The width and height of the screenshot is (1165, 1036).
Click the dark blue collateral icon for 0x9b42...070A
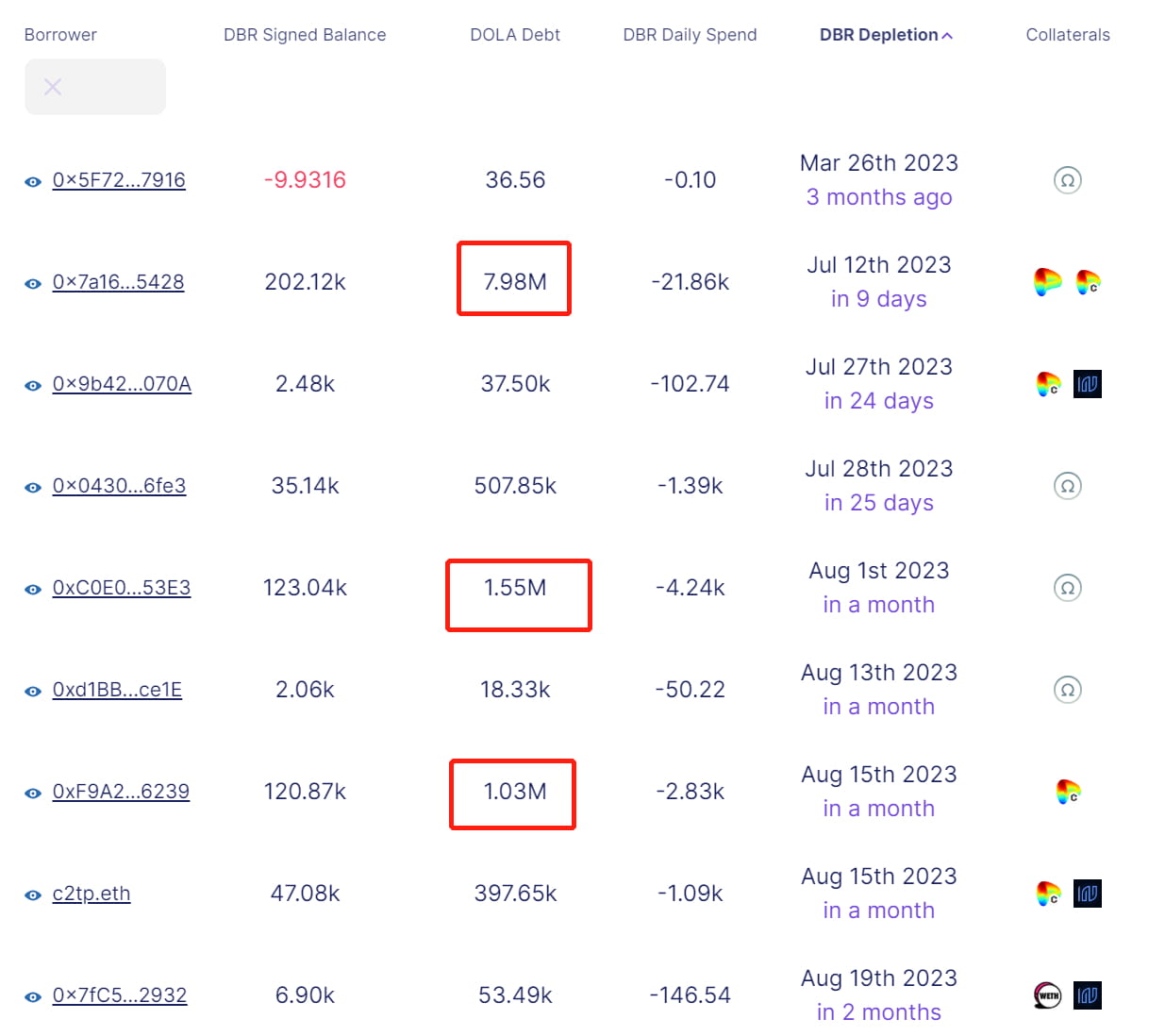coord(1088,384)
